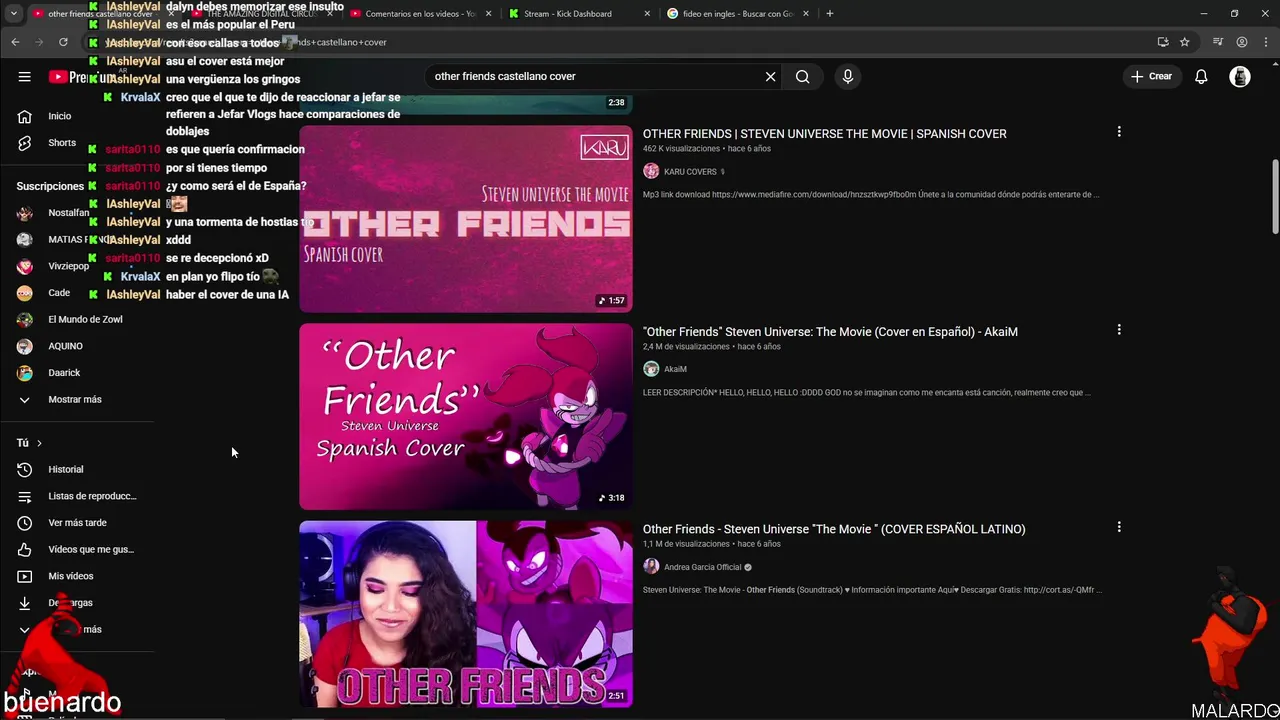Image resolution: width=1280 pixels, height=720 pixels.
Task: Click the magnifier search button
Action: click(x=802, y=77)
